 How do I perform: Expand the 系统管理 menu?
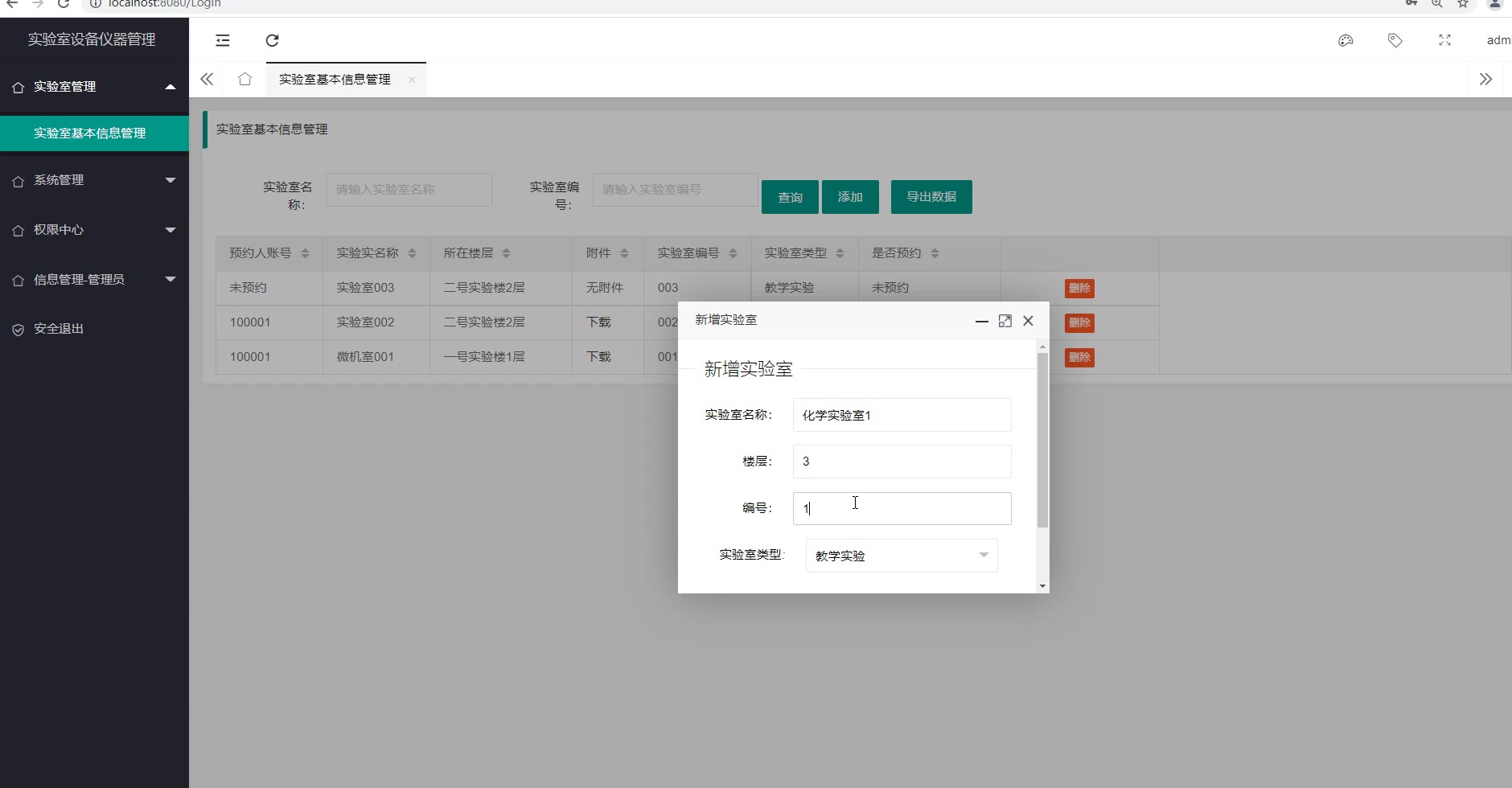(x=170, y=180)
